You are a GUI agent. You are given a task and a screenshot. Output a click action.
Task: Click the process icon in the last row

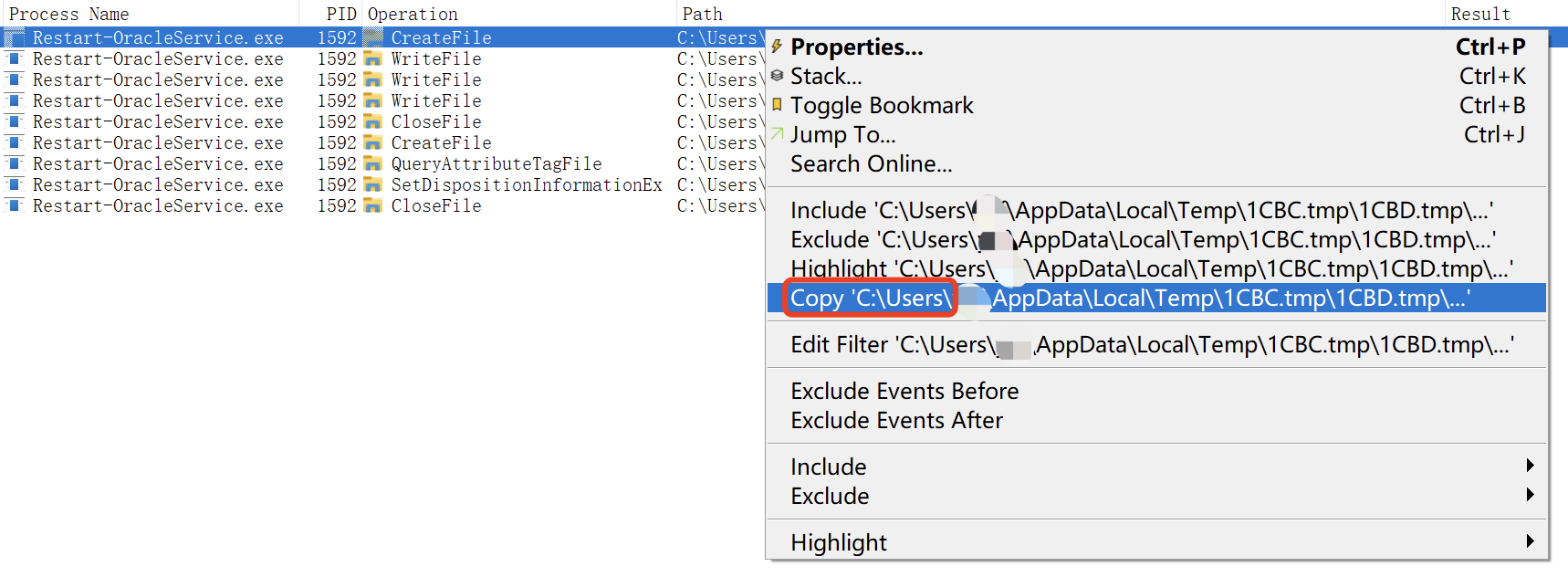[x=14, y=206]
